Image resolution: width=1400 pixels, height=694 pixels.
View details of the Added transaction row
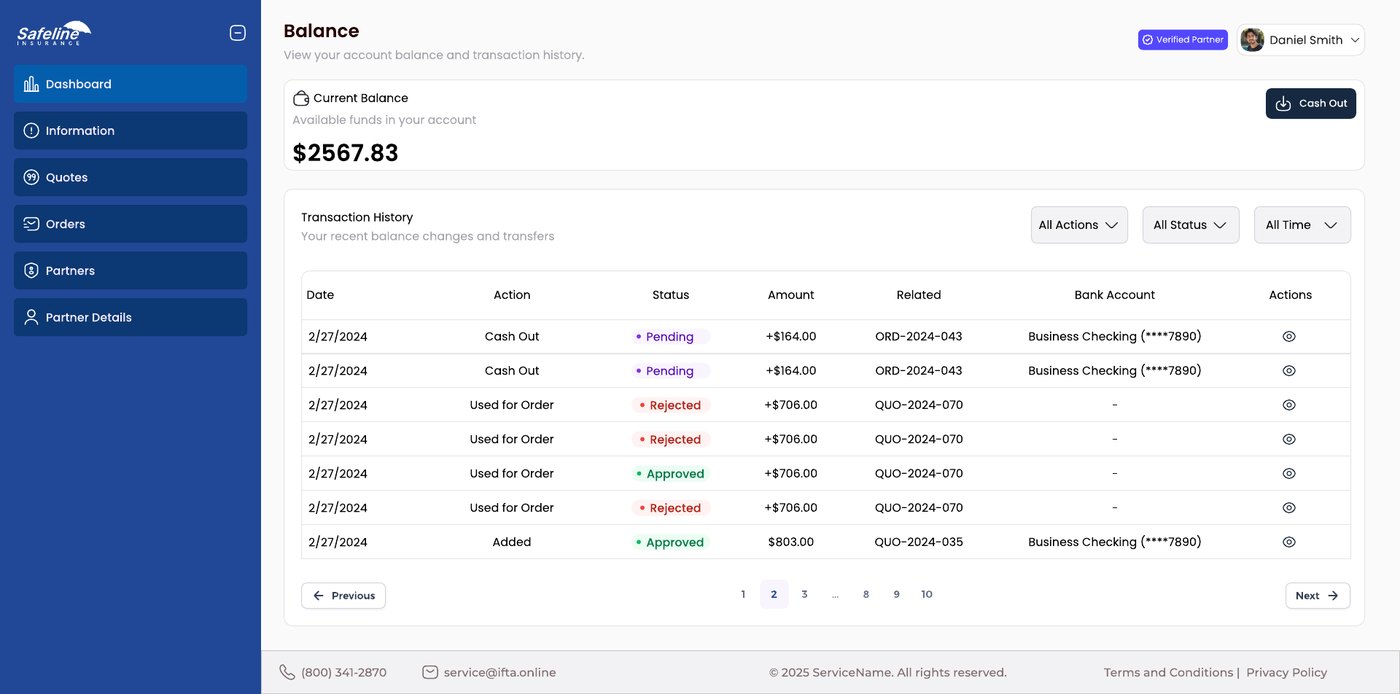point(1289,542)
